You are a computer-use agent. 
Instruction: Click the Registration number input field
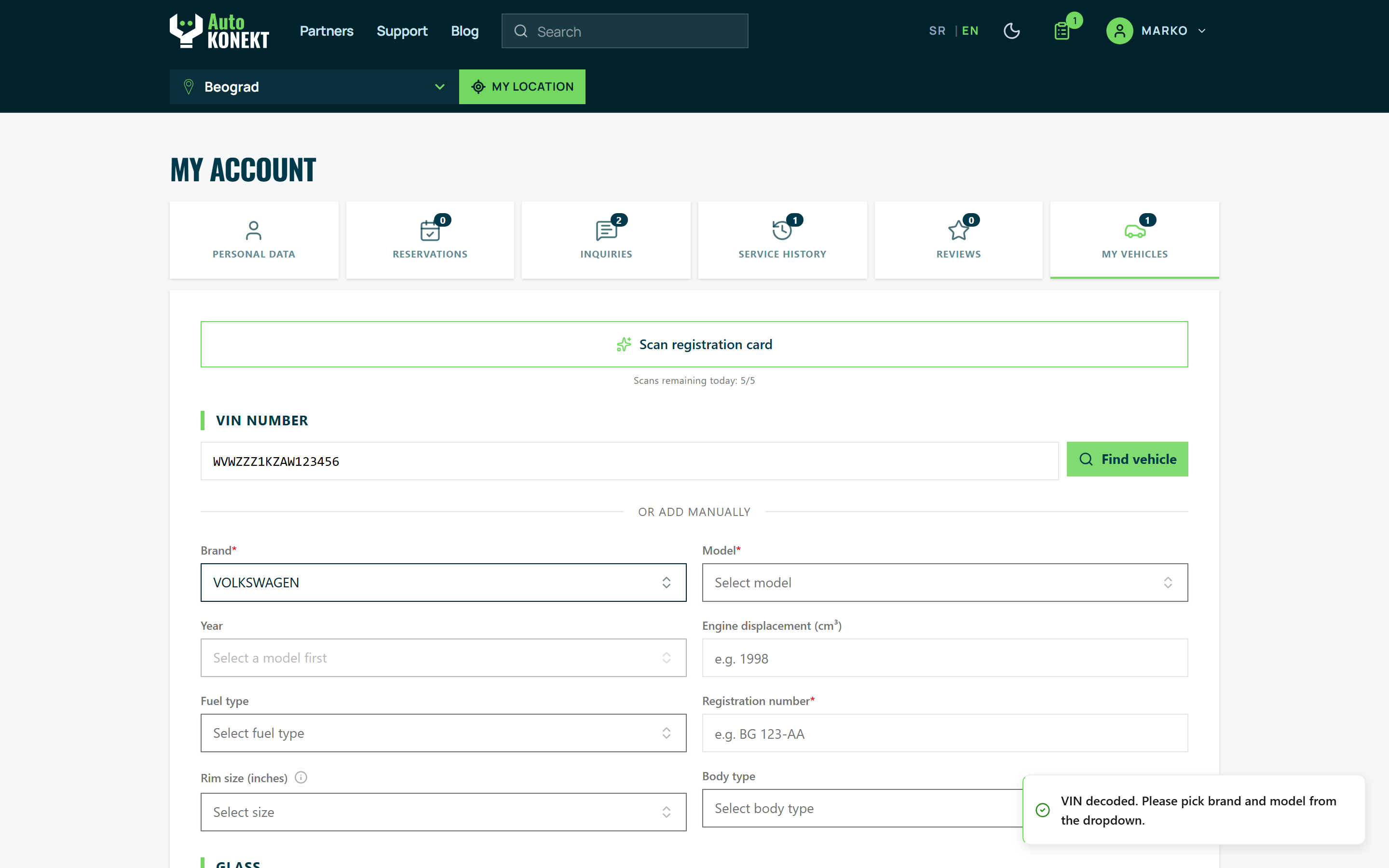(x=945, y=733)
